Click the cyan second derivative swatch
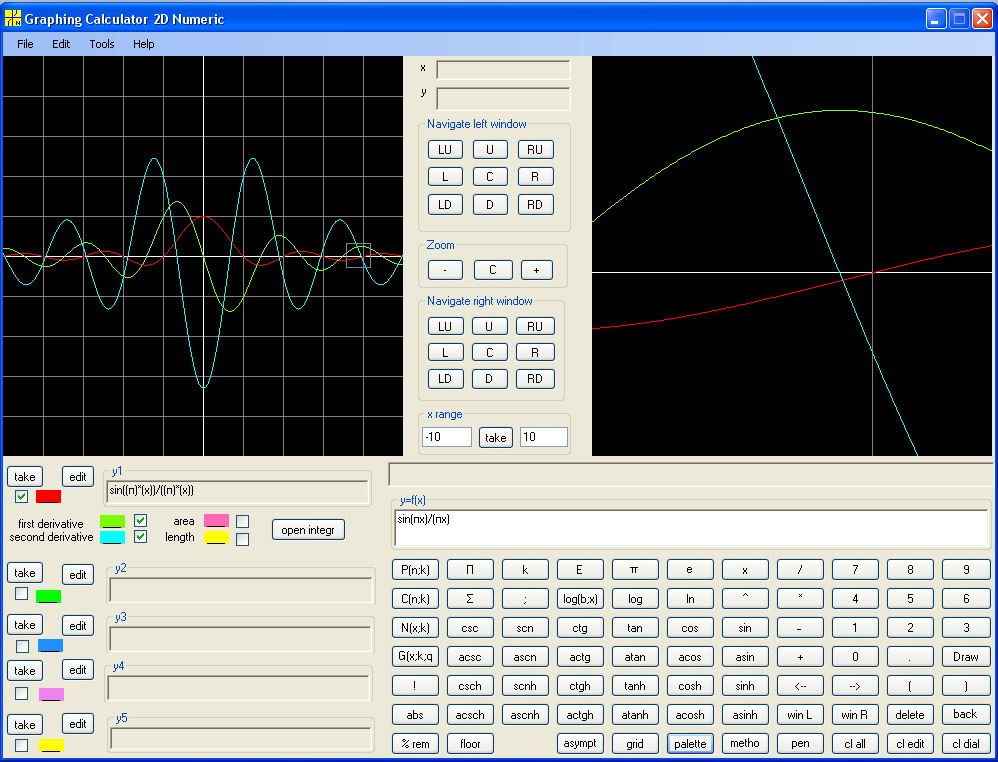The image size is (998, 762). coord(113,537)
